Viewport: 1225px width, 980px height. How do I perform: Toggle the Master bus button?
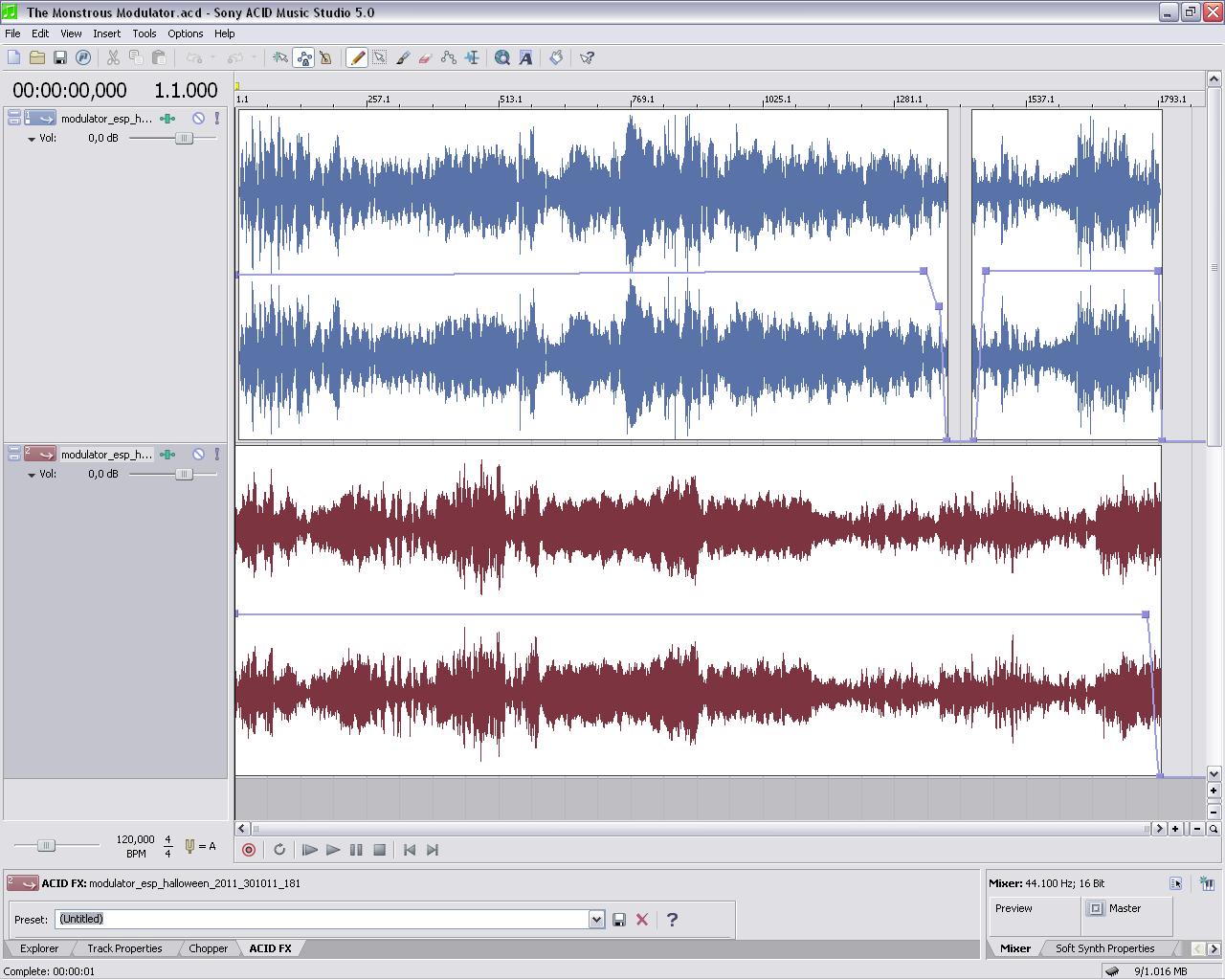point(1096,908)
